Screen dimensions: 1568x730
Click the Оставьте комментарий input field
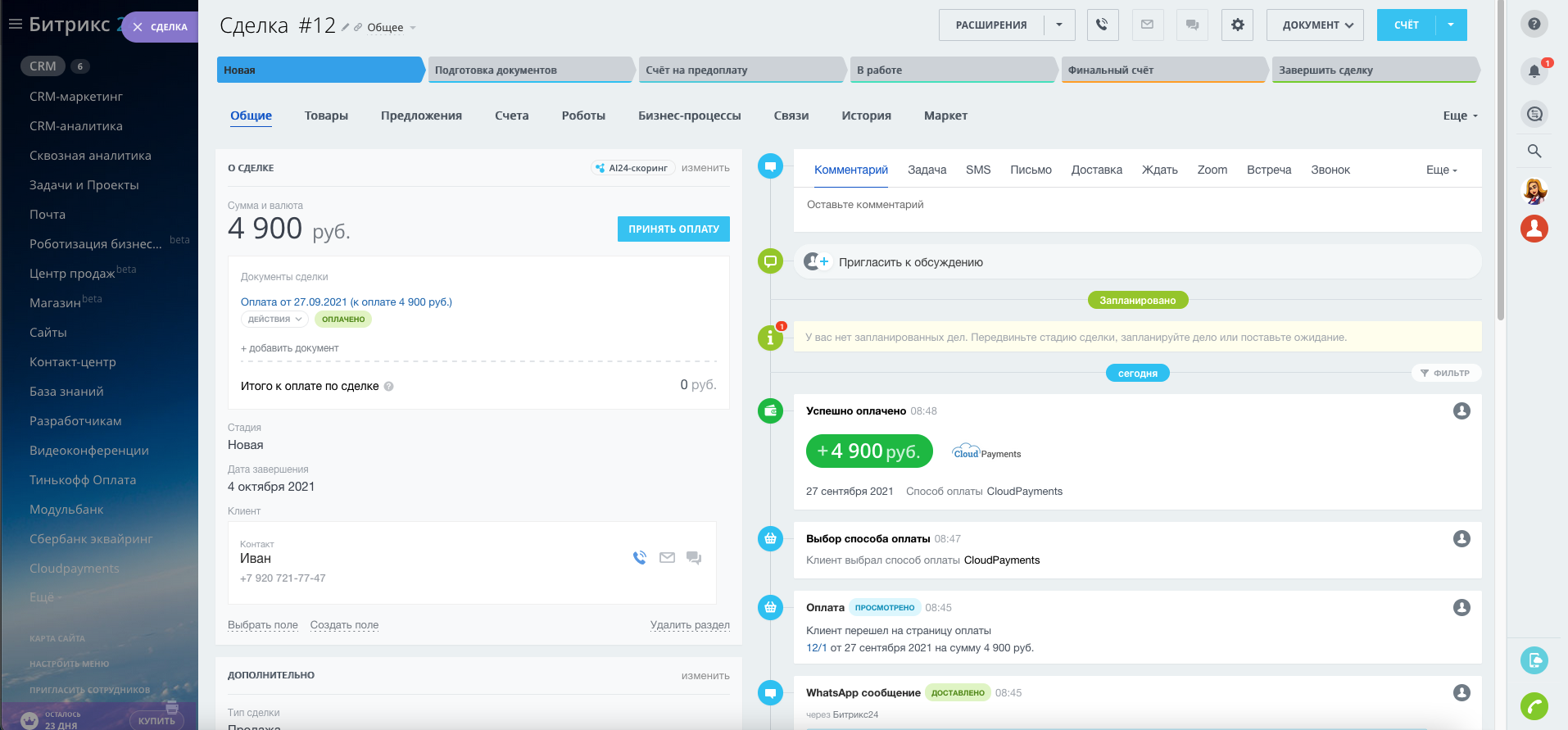point(1137,205)
